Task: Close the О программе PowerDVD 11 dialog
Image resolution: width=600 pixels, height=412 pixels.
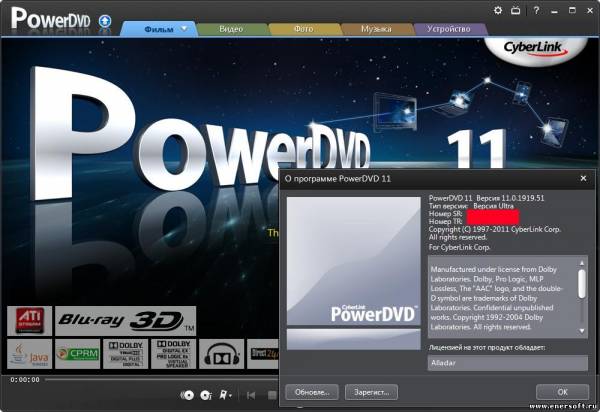Action: tap(583, 178)
